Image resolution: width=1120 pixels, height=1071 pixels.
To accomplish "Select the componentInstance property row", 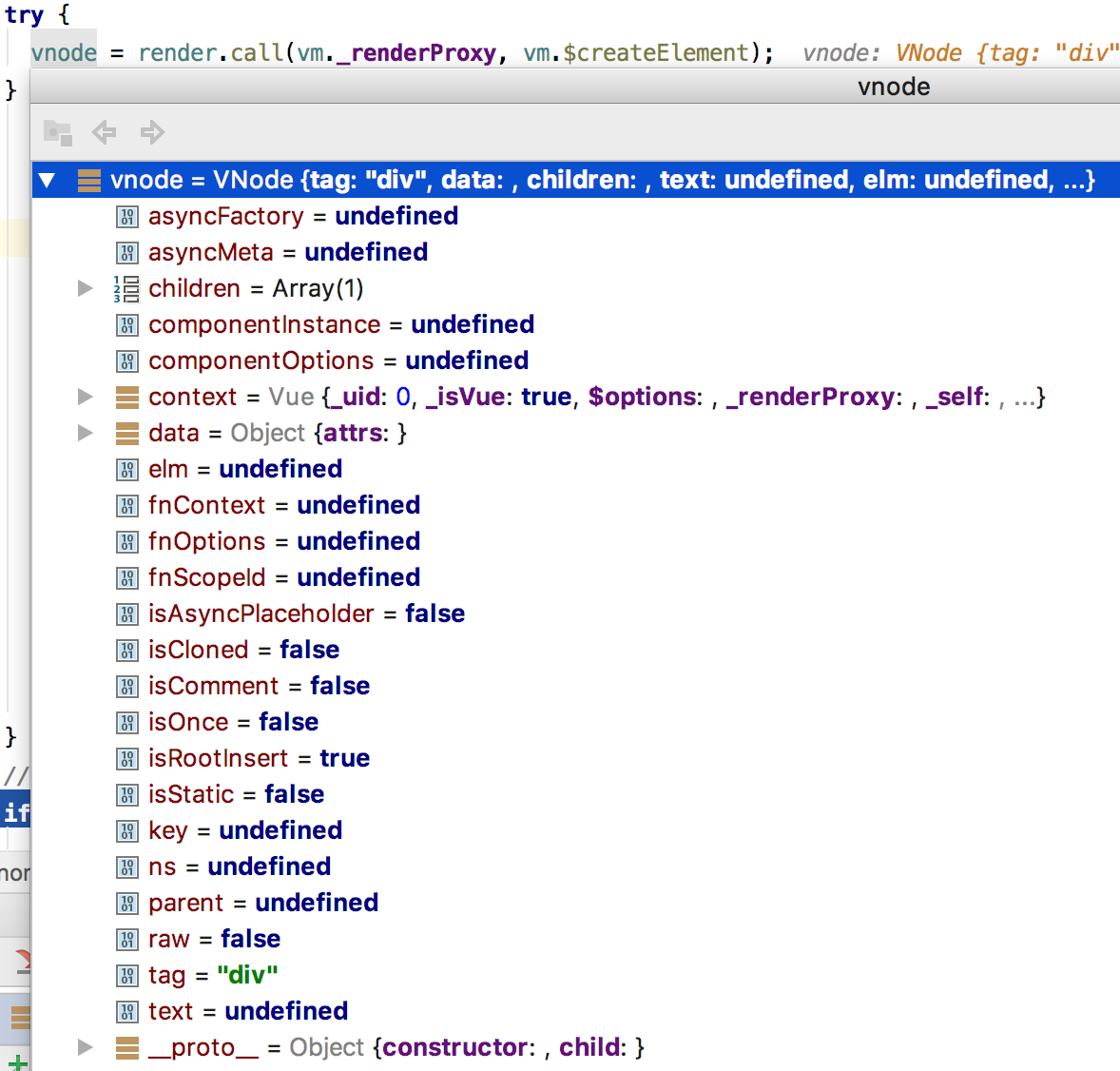I will tap(340, 325).
